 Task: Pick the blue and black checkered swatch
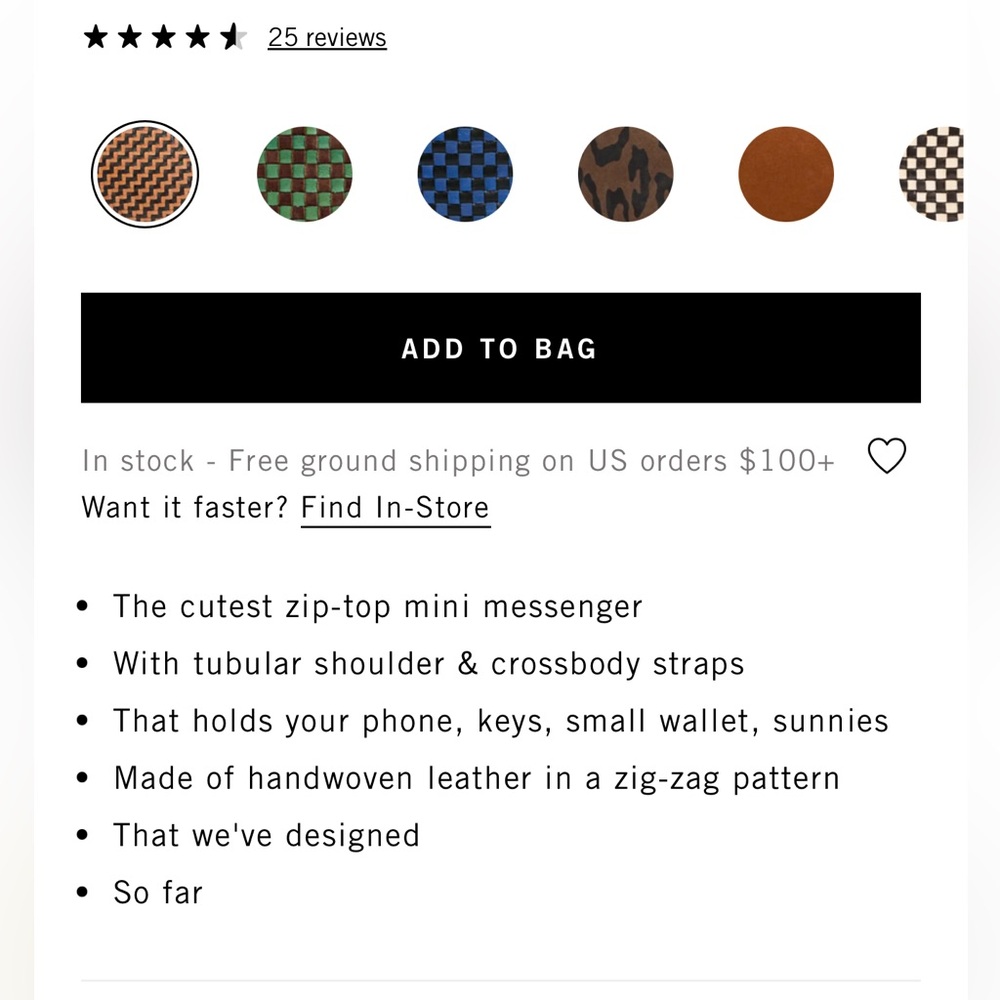(465, 175)
